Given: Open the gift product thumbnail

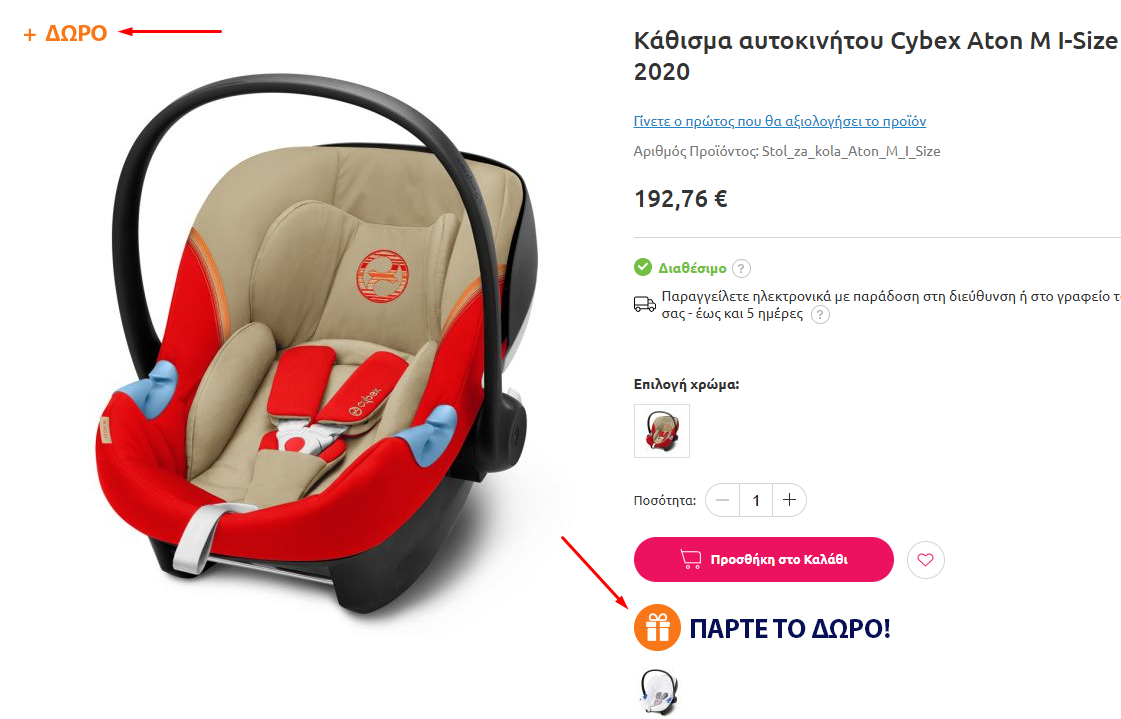Looking at the screenshot, I should click(x=657, y=691).
